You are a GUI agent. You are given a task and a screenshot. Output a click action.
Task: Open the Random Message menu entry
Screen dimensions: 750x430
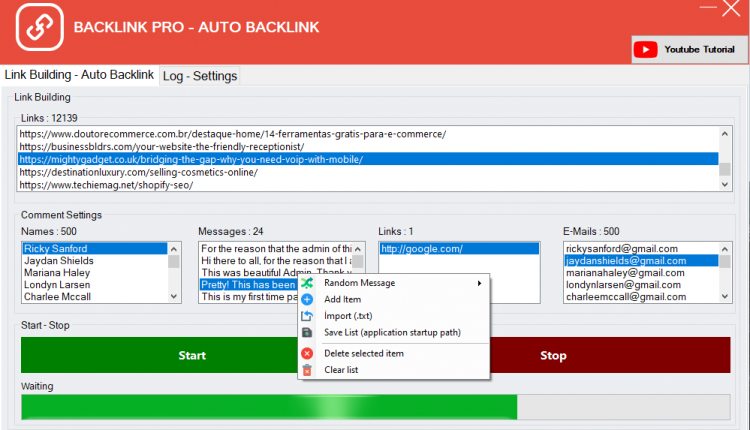pyautogui.click(x=394, y=283)
